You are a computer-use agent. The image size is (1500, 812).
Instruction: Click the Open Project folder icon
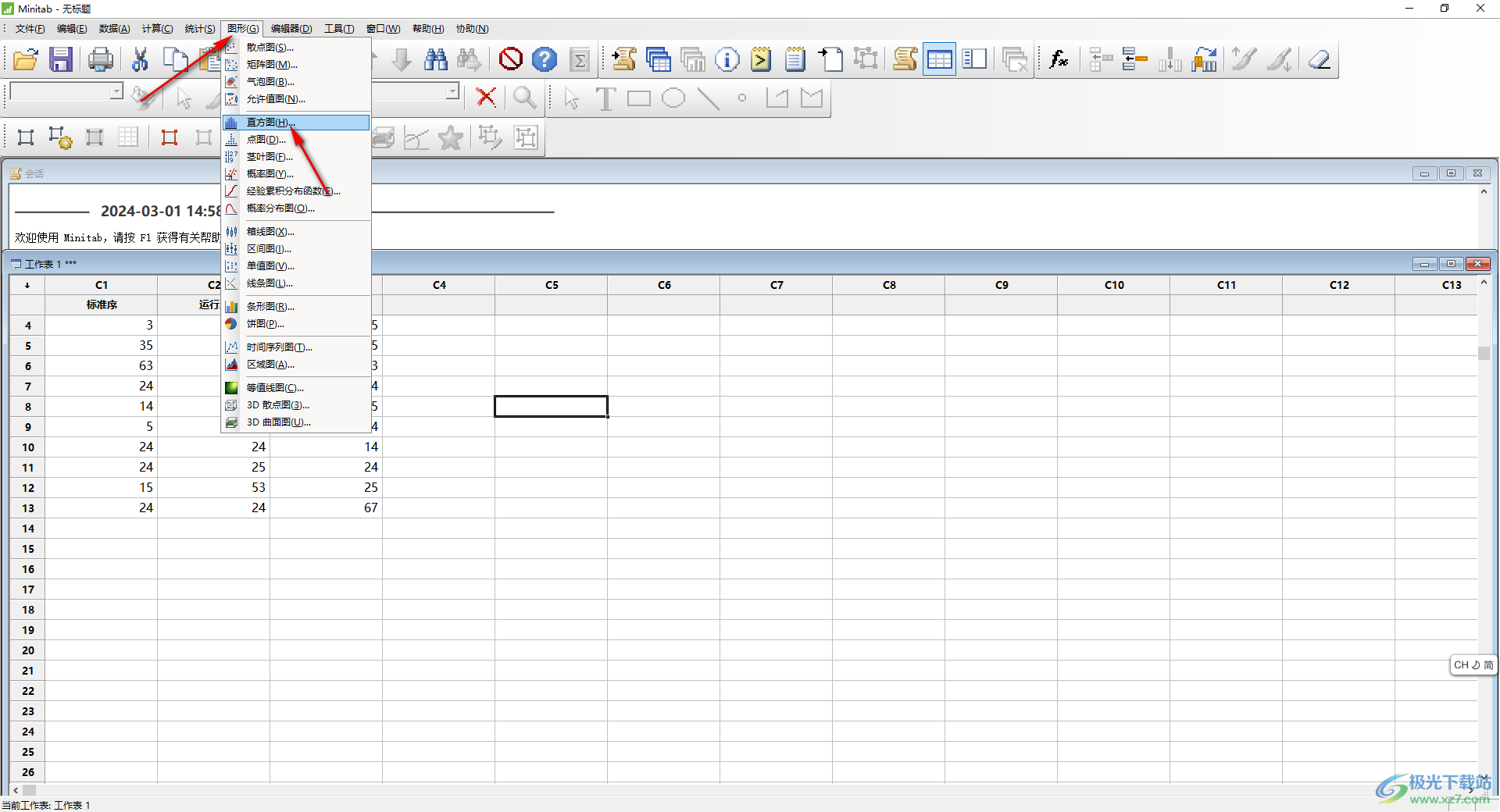click(x=26, y=59)
